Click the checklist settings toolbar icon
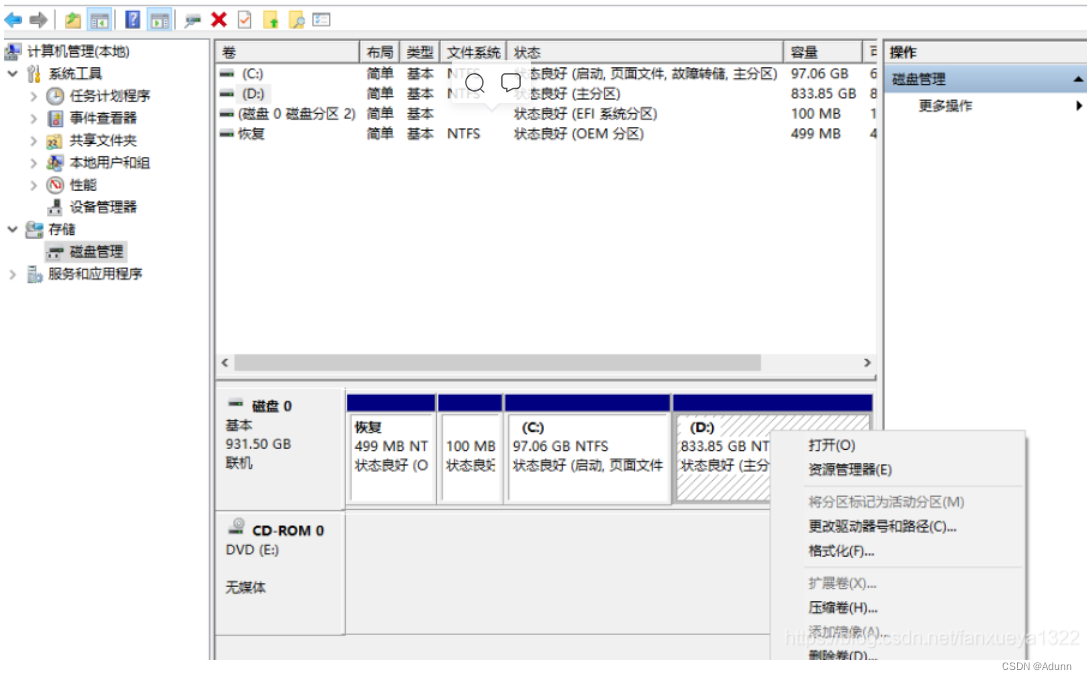The image size is (1087, 680). [322, 19]
